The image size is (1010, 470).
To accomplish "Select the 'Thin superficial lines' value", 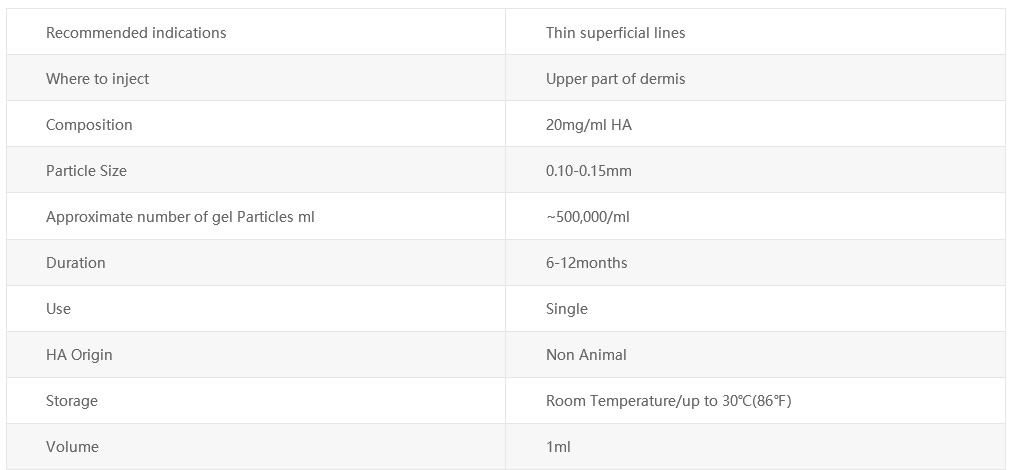I will coord(615,33).
